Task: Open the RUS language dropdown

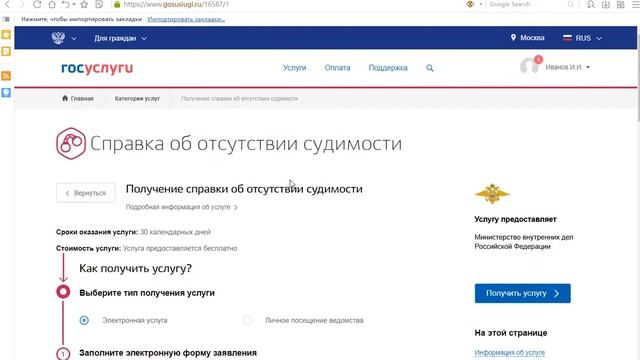Action: click(x=588, y=38)
